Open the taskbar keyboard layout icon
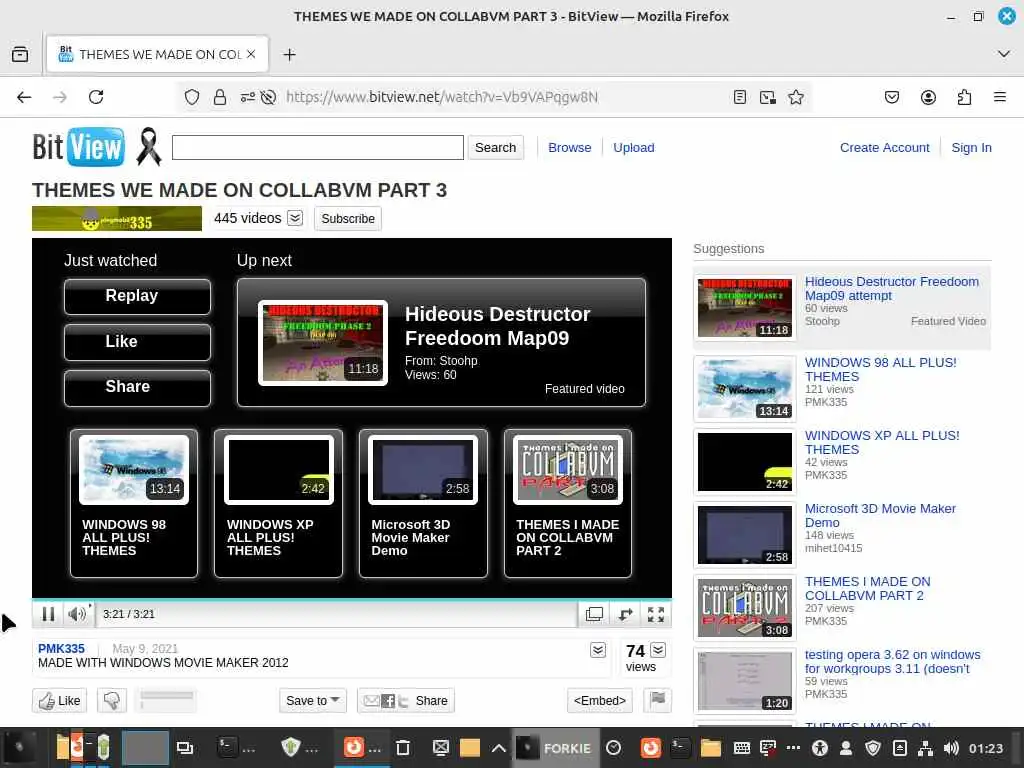This screenshot has height=768, width=1024. tap(741, 748)
